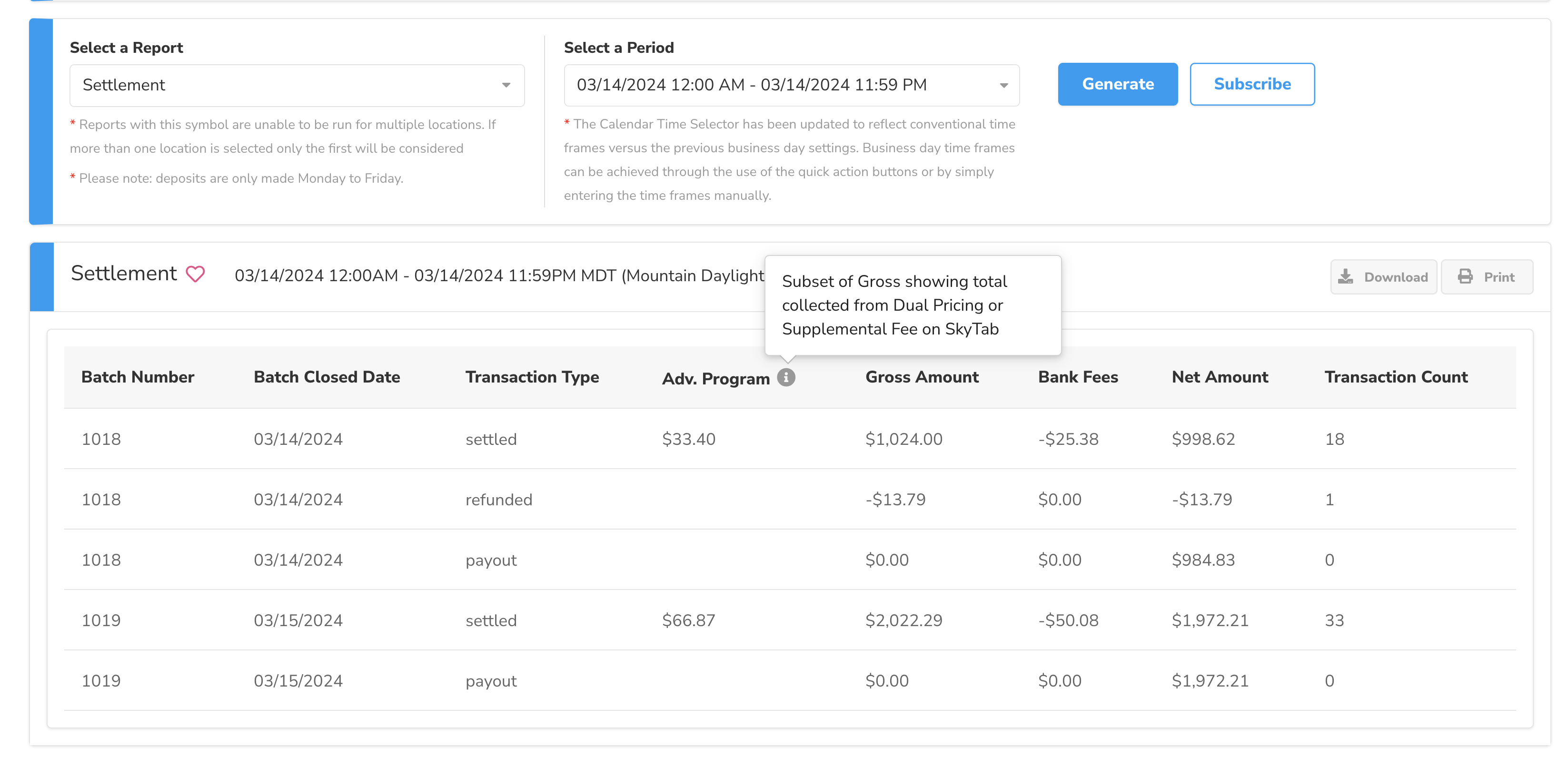Click the download arrow icon
The width and height of the screenshot is (1568, 766).
click(x=1345, y=277)
